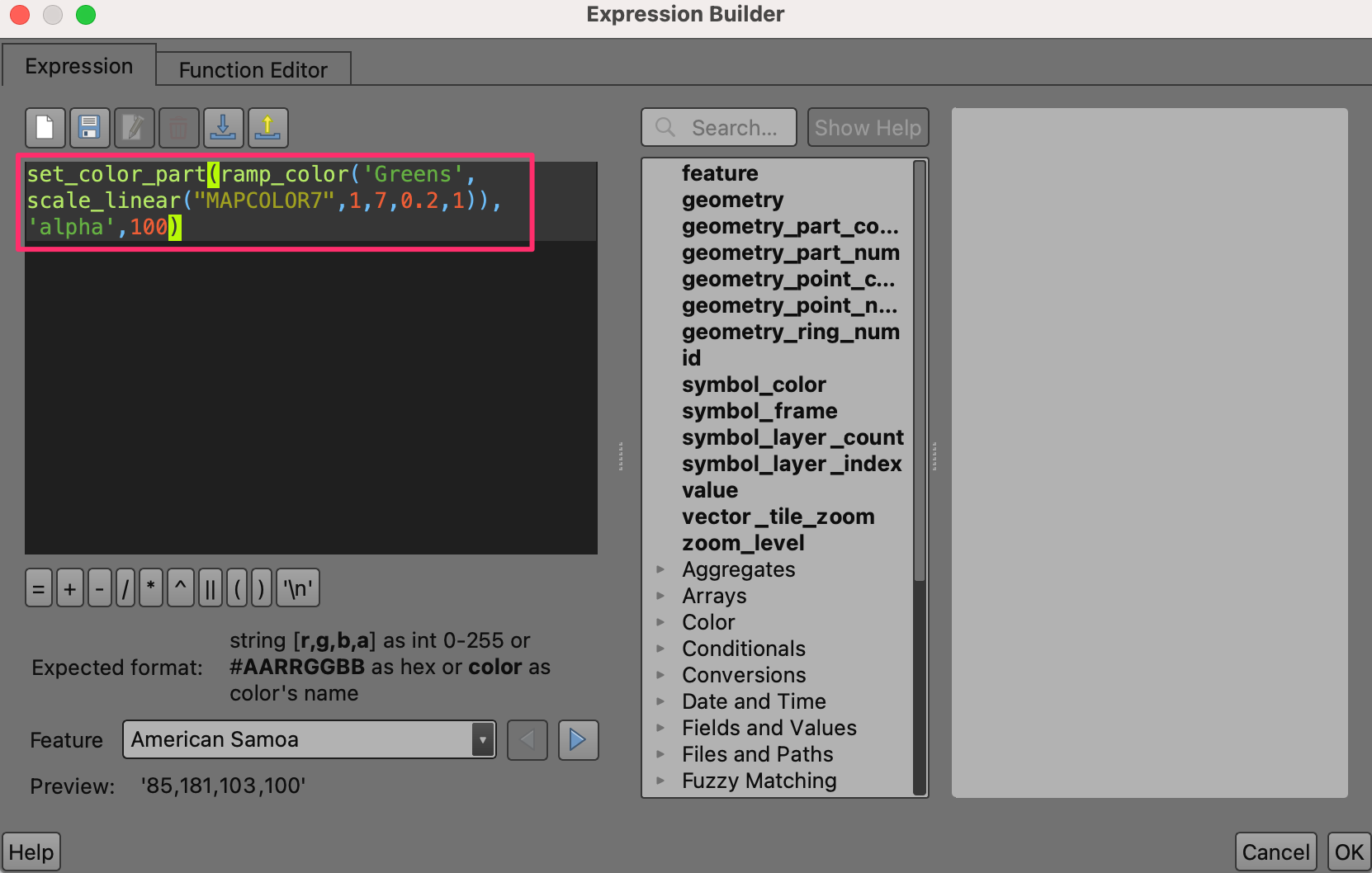Viewport: 1372px width, 873px height.
Task: Click the function list vertical scrollbar
Action: pos(920,371)
